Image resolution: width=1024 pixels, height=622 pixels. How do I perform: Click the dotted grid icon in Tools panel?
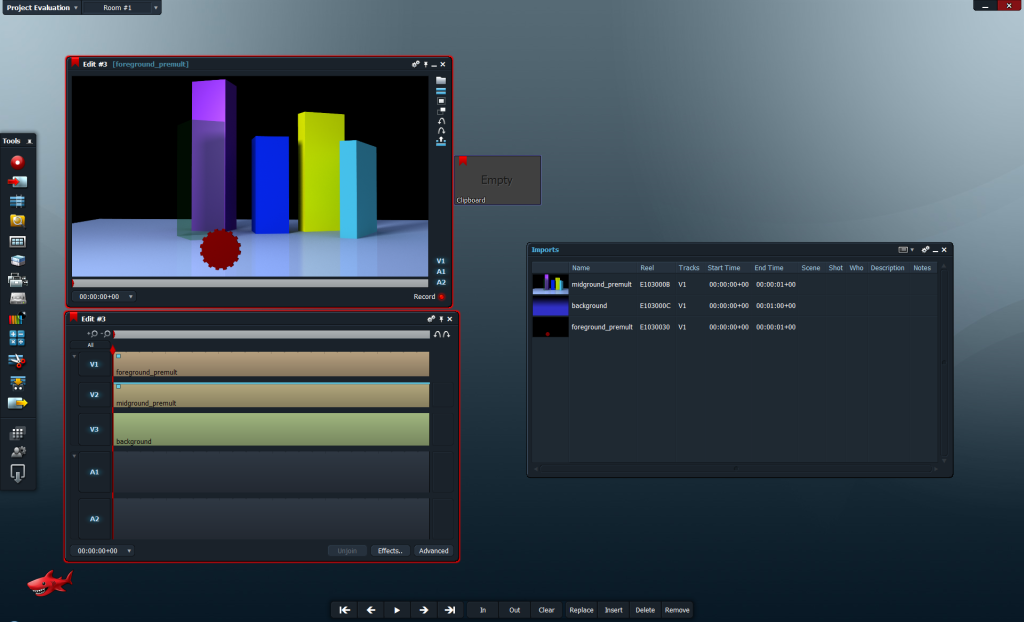pos(18,433)
